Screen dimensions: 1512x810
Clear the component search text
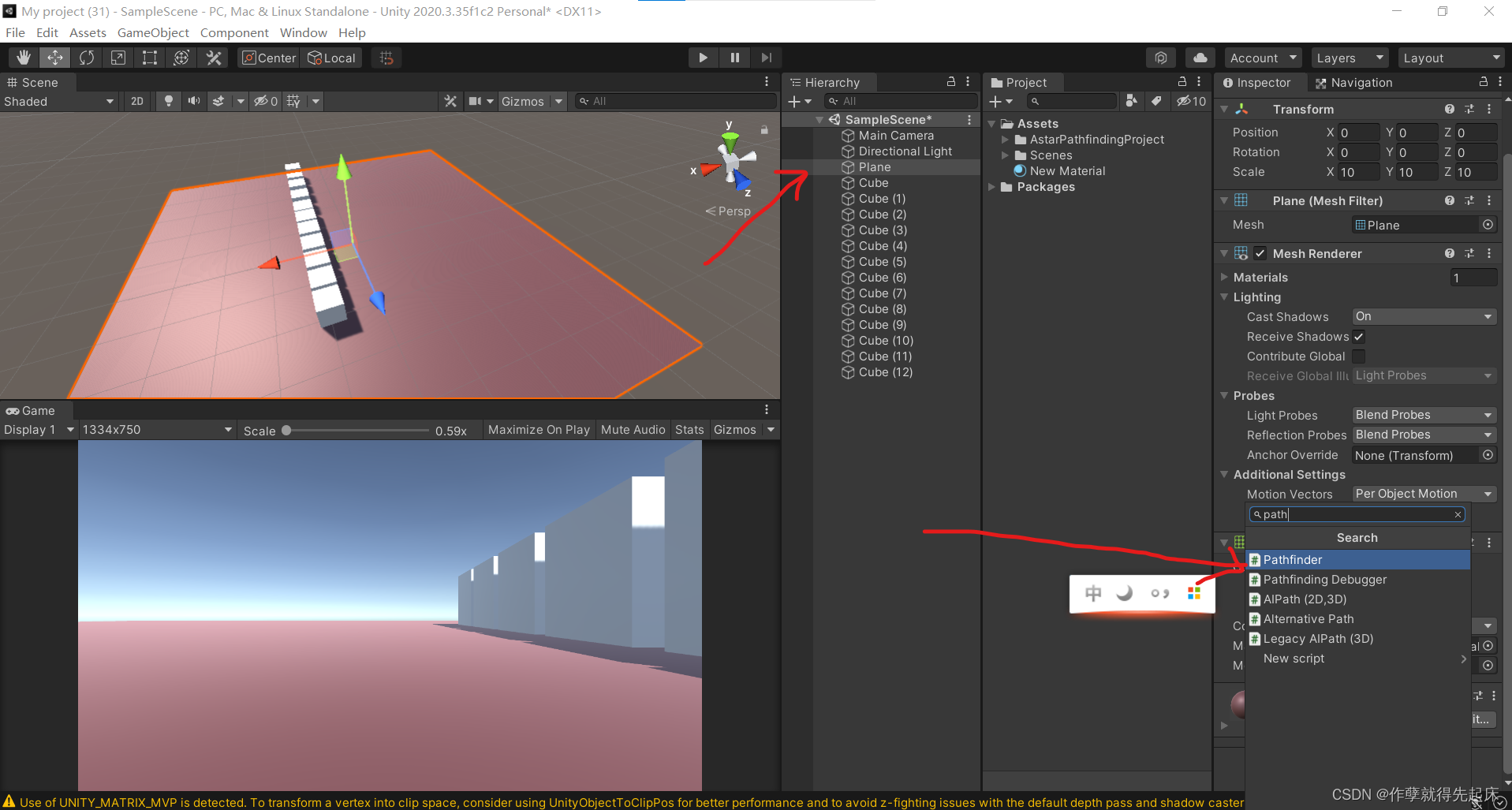point(1458,514)
